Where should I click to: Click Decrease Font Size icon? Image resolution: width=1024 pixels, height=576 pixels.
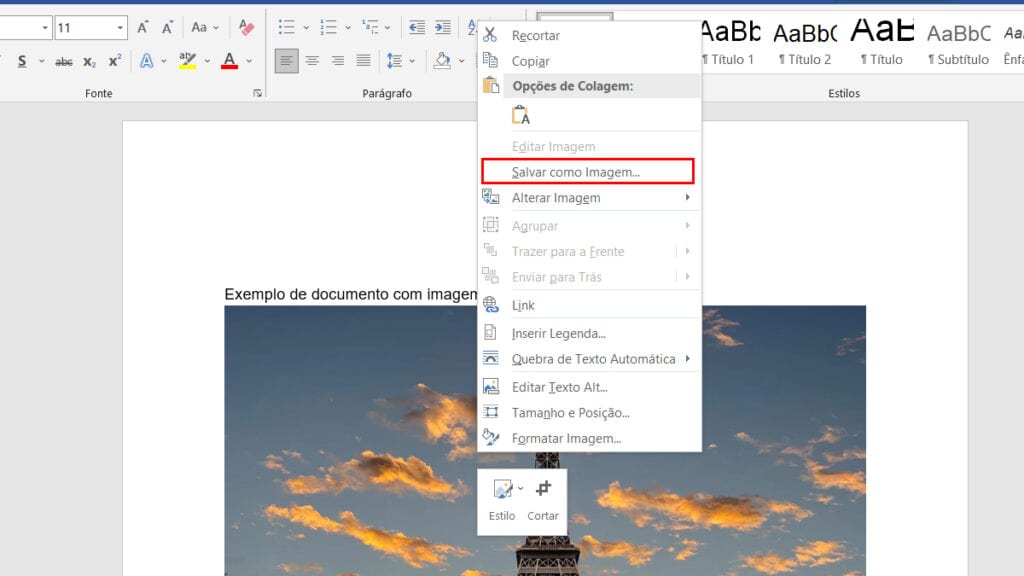(x=167, y=27)
